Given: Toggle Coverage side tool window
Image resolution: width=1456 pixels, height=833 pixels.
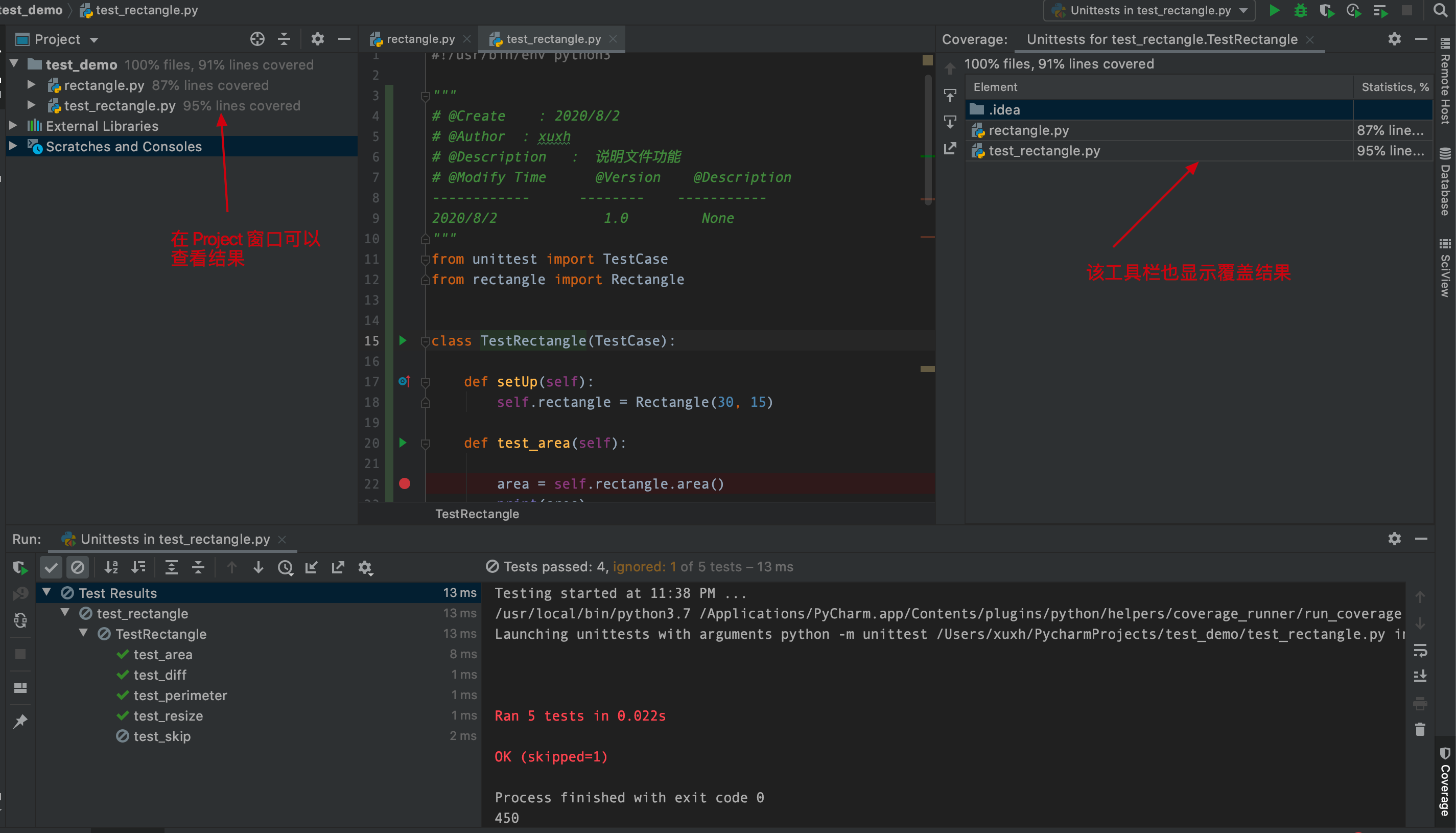Looking at the screenshot, I should (1445, 781).
